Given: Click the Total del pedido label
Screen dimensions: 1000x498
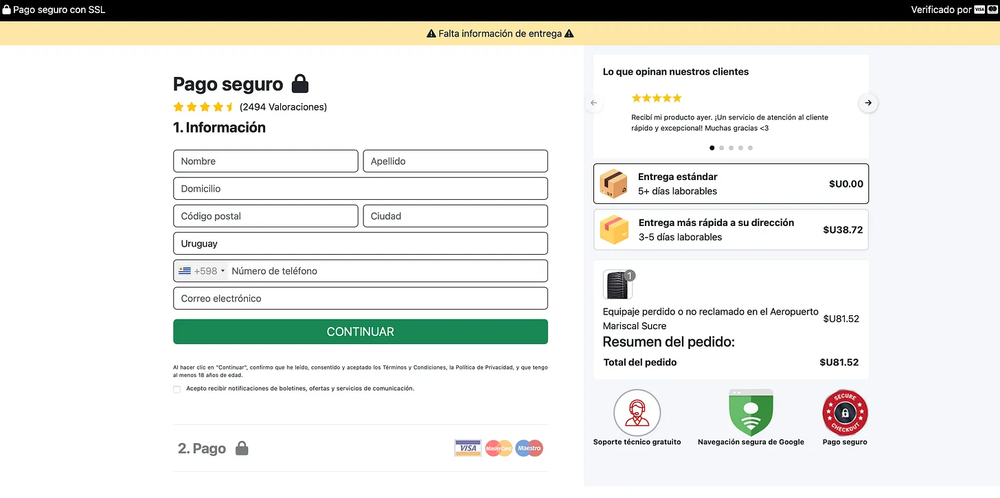Looking at the screenshot, I should 640,362.
